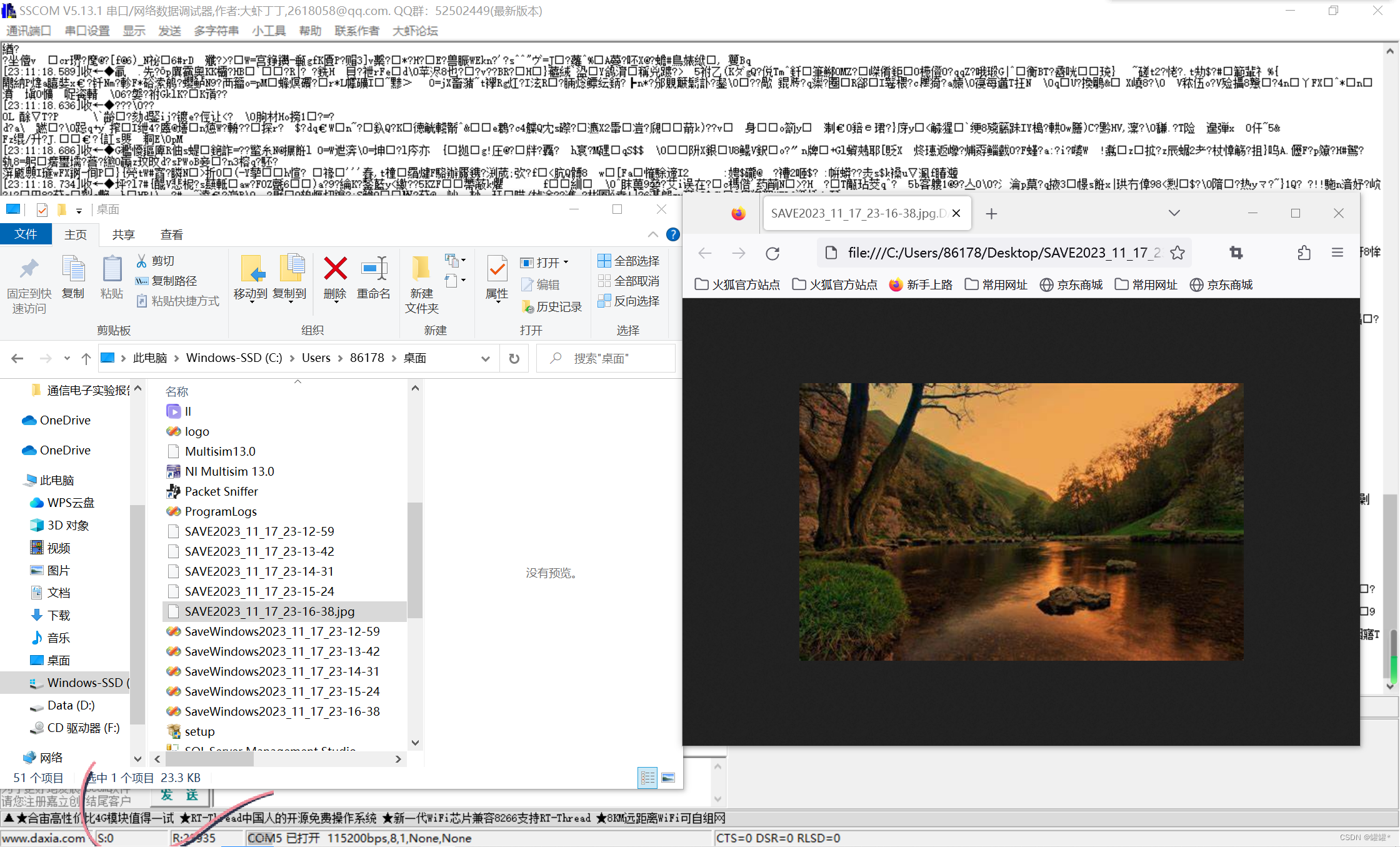Switch to Share (共享) ribbon tab
The image size is (1400, 847).
click(123, 234)
